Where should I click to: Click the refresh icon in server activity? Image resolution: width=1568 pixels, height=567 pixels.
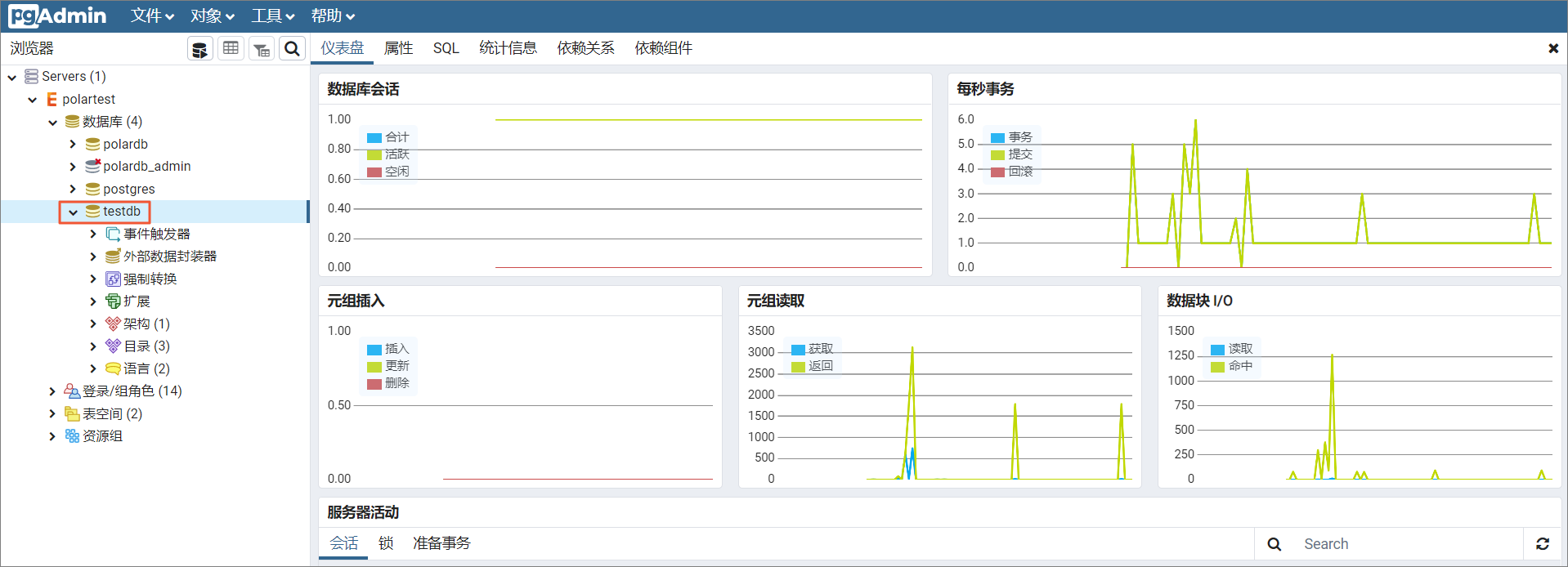tap(1543, 543)
